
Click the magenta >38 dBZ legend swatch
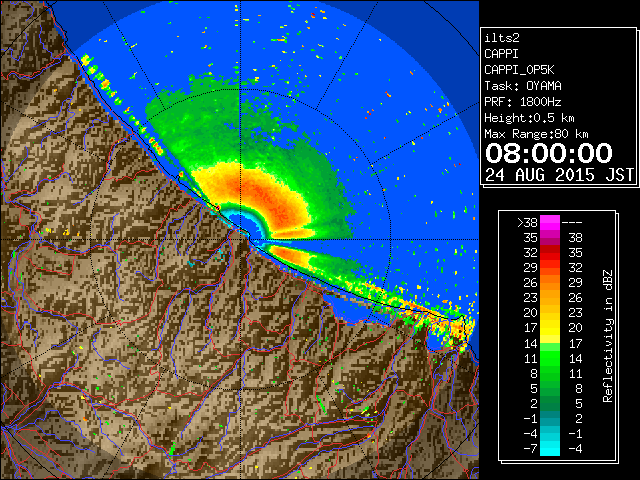tap(550, 223)
